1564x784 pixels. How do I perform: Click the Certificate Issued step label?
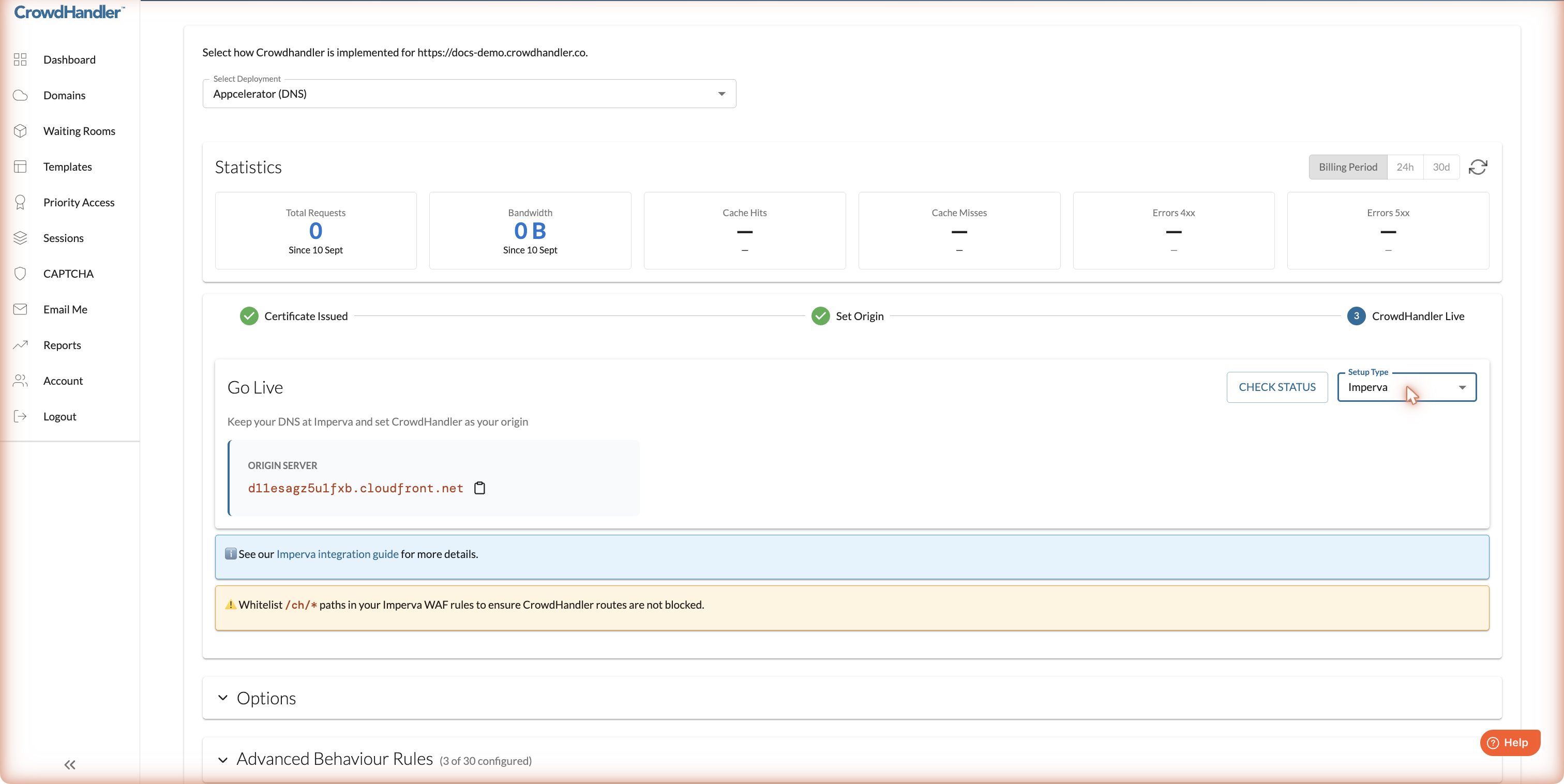point(306,316)
